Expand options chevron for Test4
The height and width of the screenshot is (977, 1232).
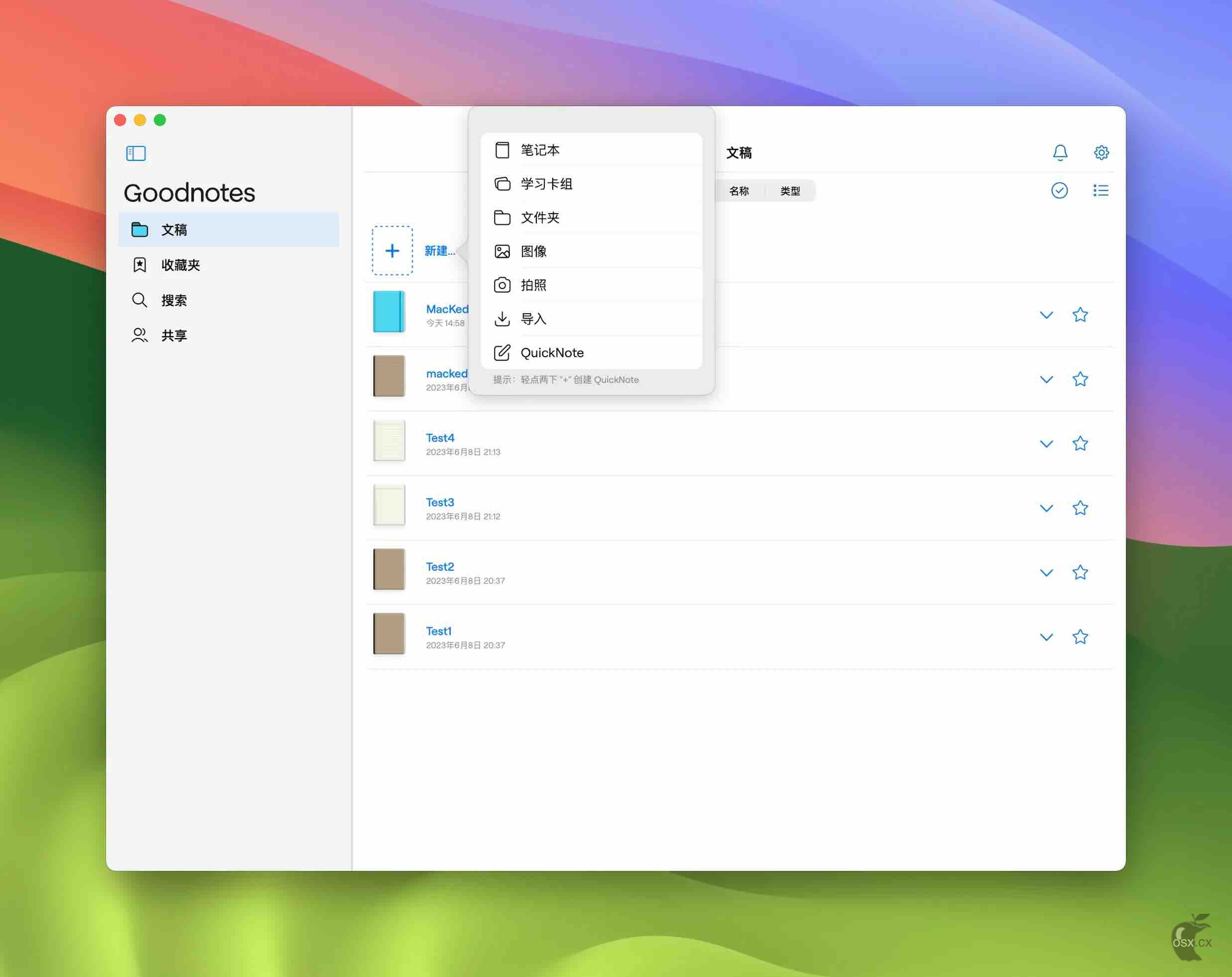point(1046,444)
